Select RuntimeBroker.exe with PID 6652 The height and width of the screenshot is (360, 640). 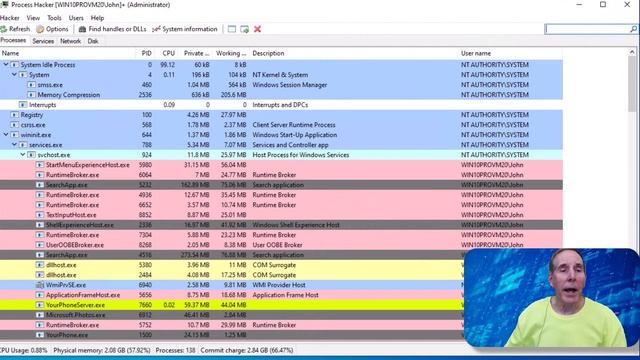(x=281, y=205)
